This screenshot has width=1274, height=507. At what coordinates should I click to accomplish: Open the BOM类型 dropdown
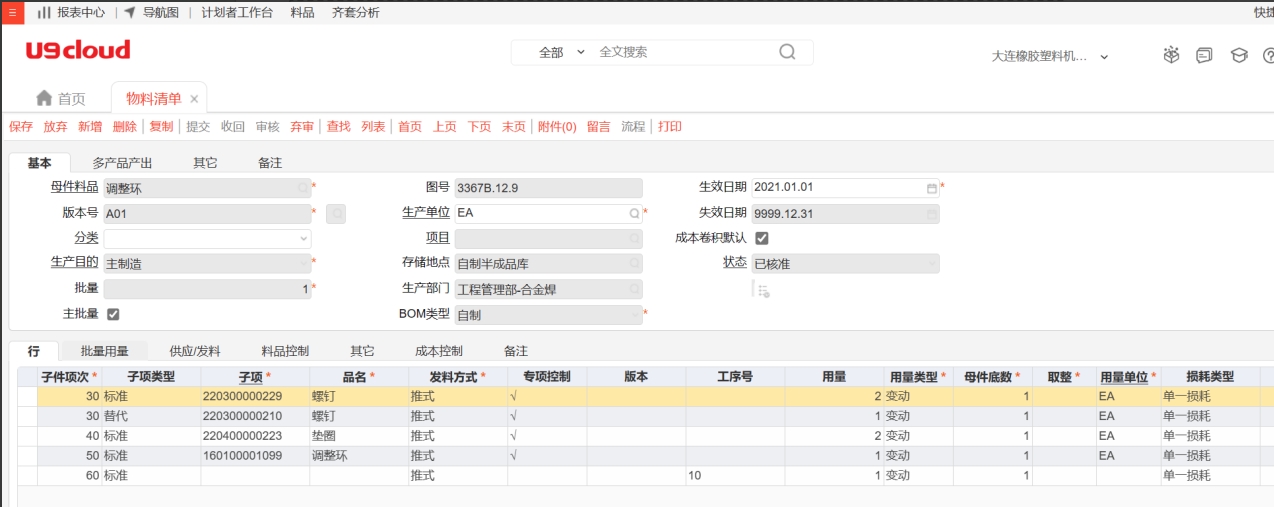(x=634, y=315)
